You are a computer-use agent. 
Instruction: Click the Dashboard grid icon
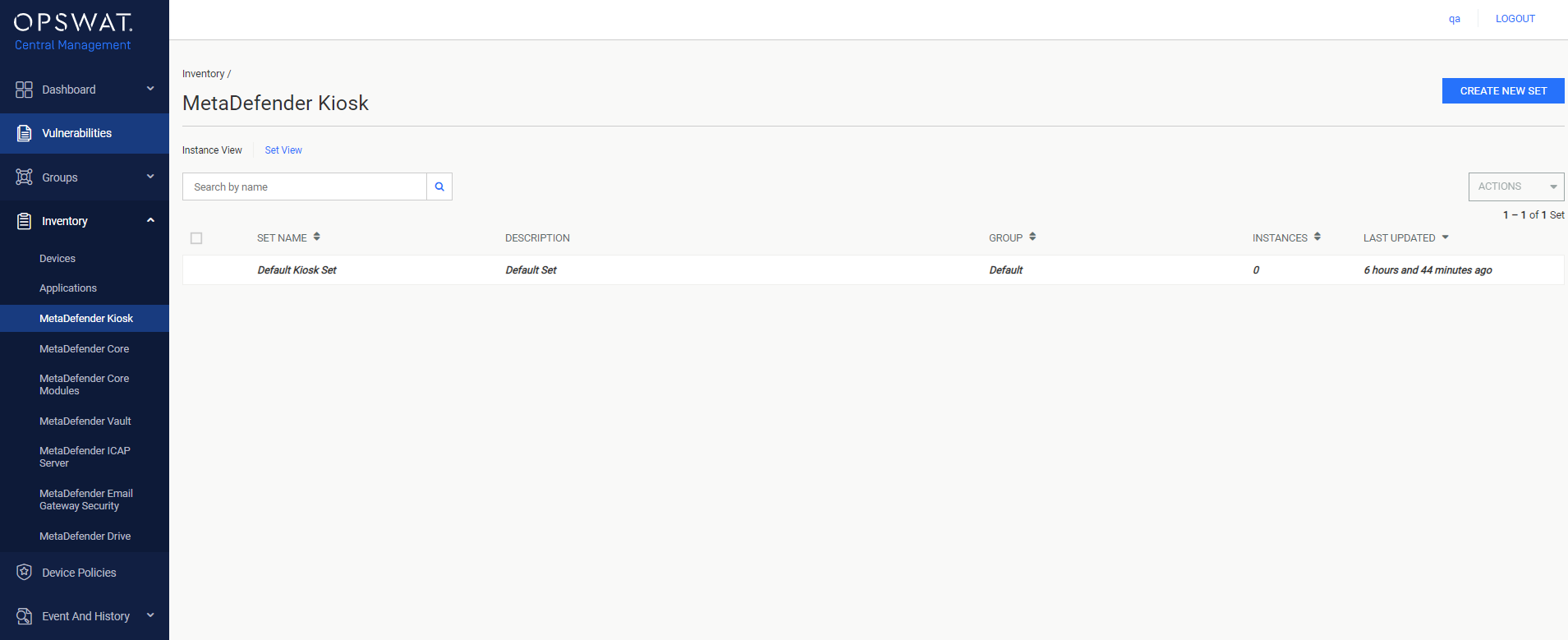24,90
